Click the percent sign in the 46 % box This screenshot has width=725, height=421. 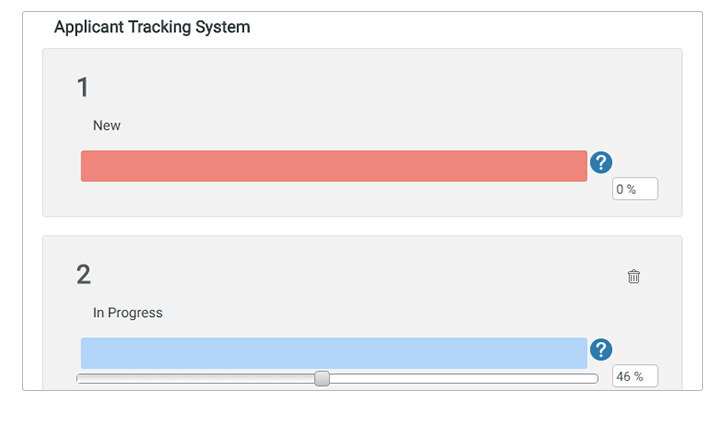(x=639, y=377)
